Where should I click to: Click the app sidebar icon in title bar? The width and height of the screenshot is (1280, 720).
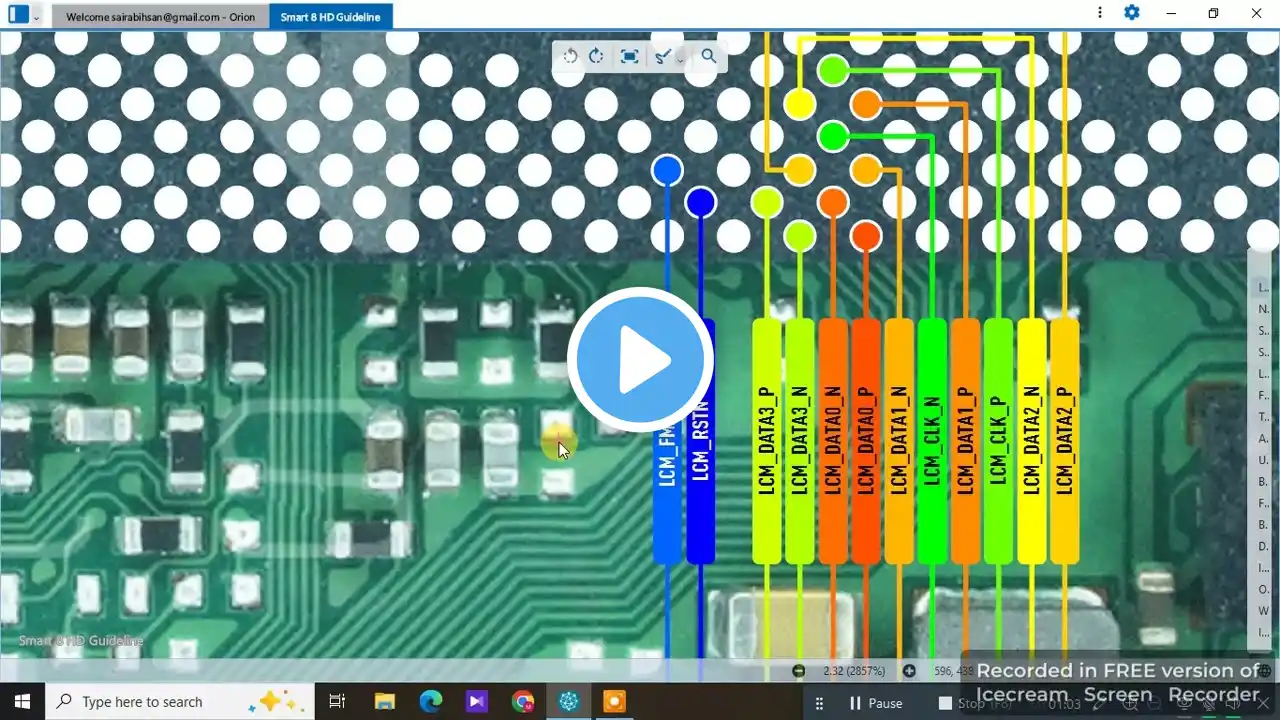(18, 14)
